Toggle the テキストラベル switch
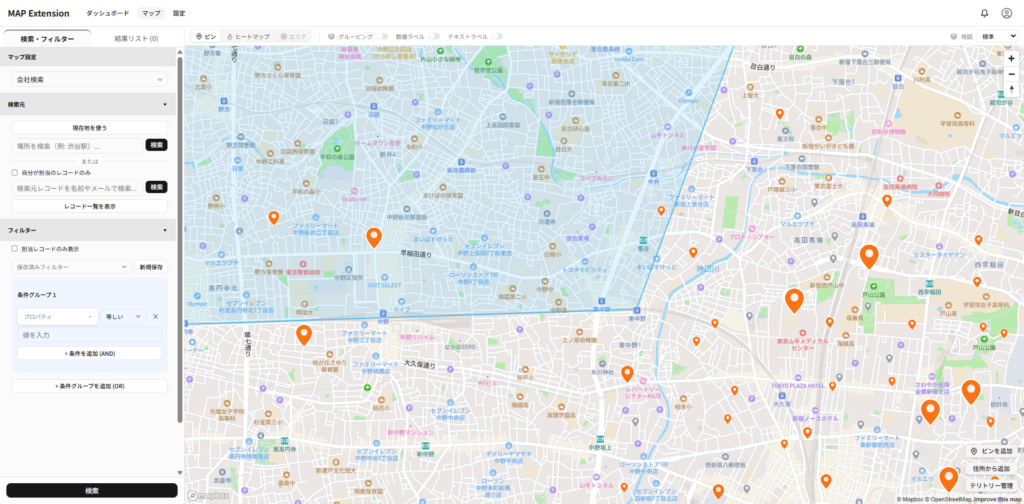 [497, 37]
